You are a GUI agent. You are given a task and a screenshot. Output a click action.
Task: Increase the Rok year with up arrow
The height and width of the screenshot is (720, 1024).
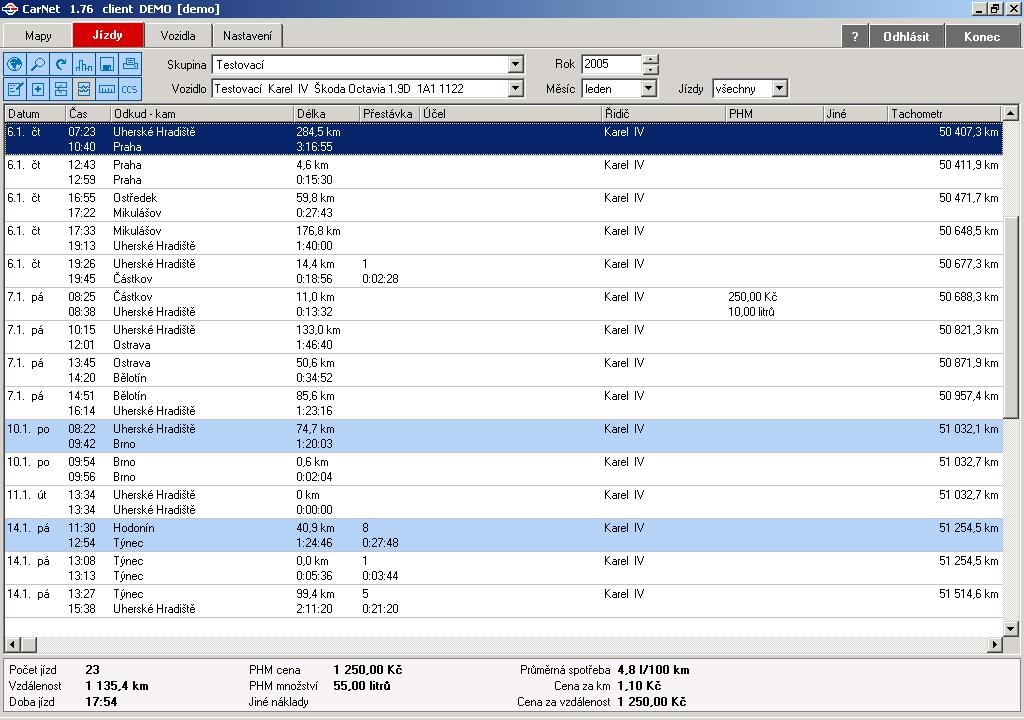[x=650, y=59]
